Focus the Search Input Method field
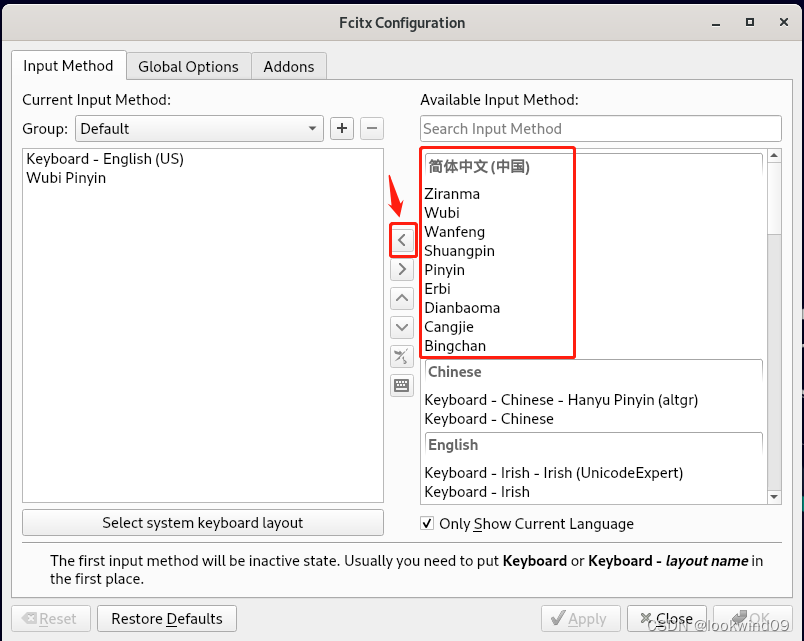 coord(600,128)
